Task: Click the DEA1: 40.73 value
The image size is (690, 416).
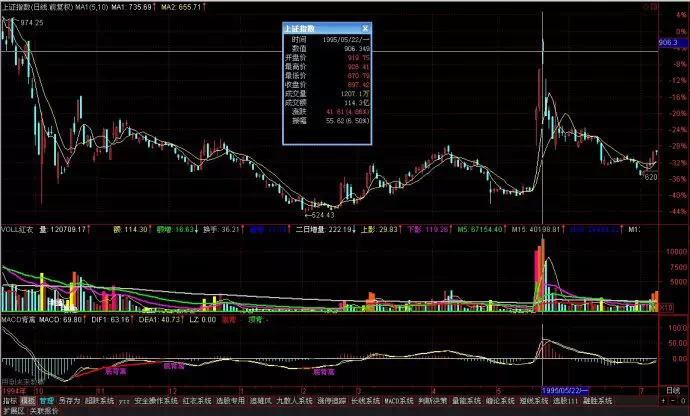Action: 159,319
